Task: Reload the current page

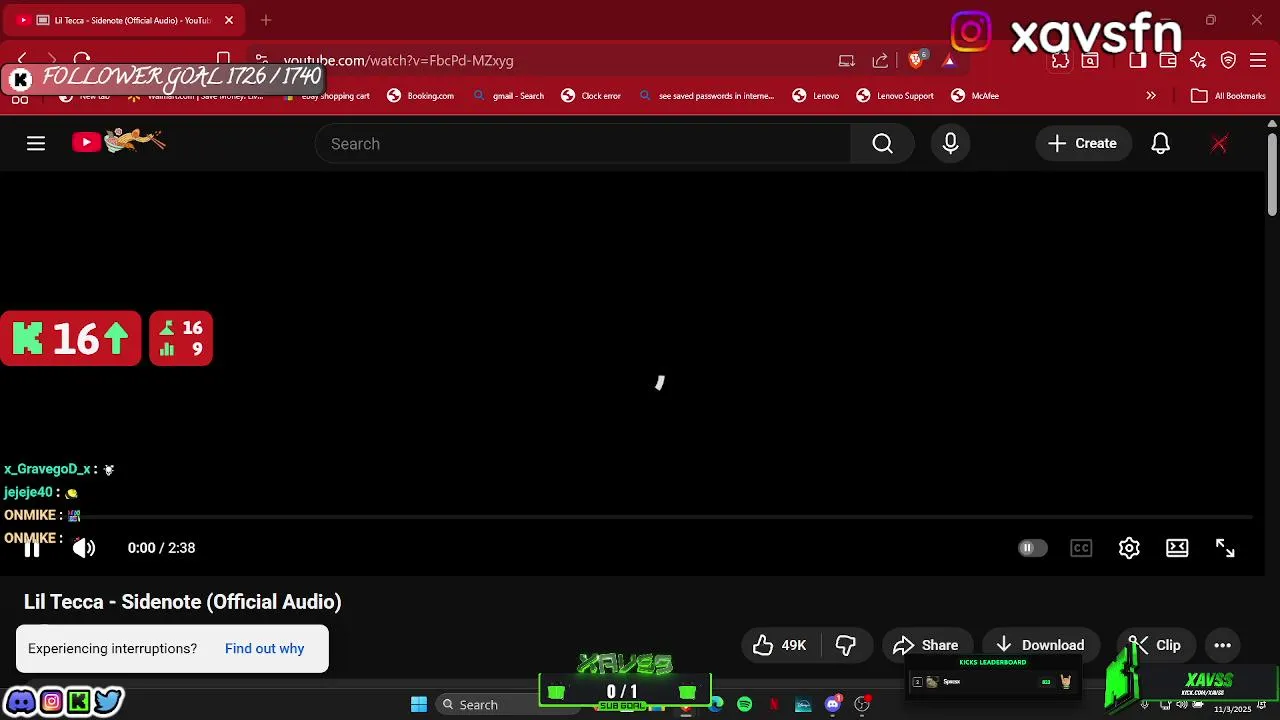Action: [x=82, y=60]
